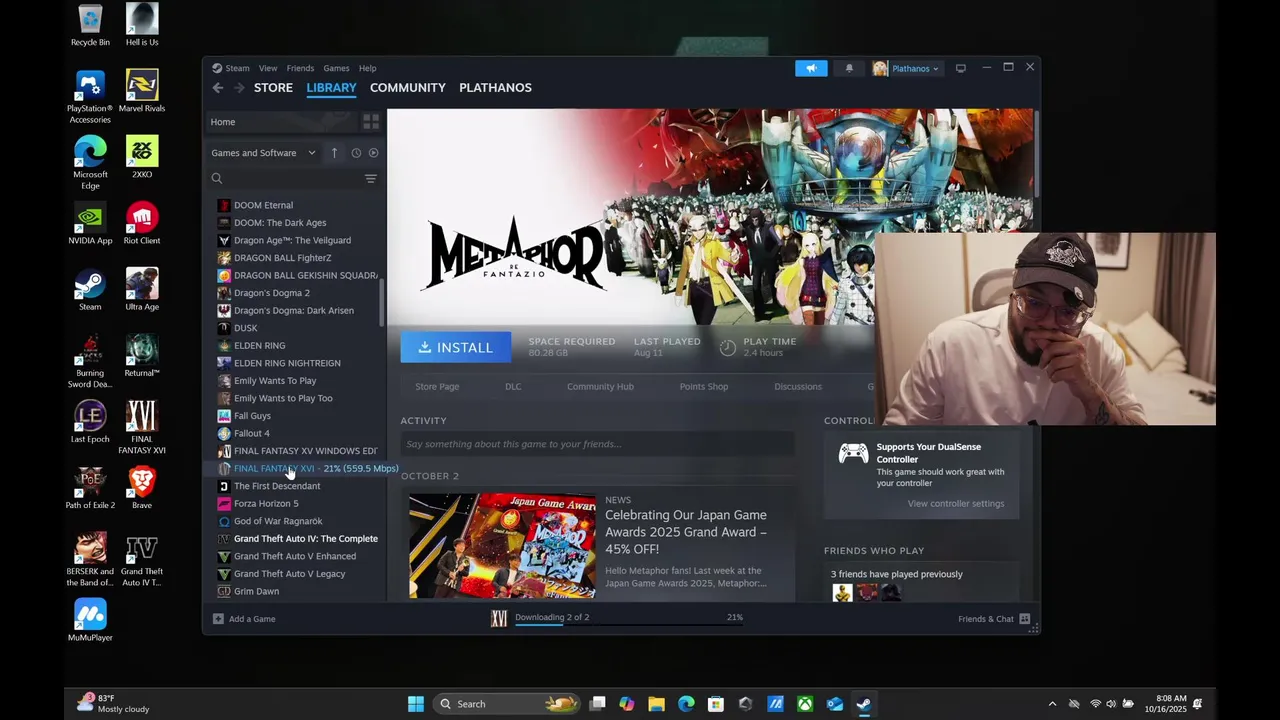This screenshot has width=1280, height=720.
Task: Open Xbox app in taskbar
Action: [x=805, y=704]
